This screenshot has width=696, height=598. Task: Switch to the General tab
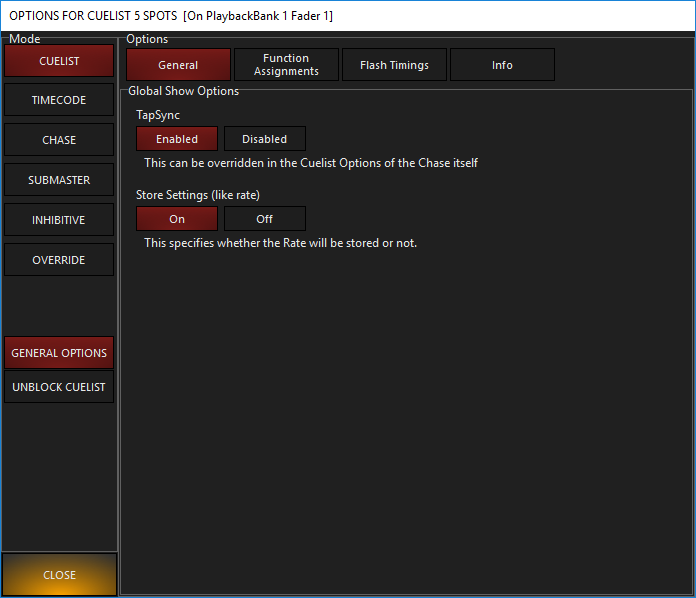(x=178, y=65)
